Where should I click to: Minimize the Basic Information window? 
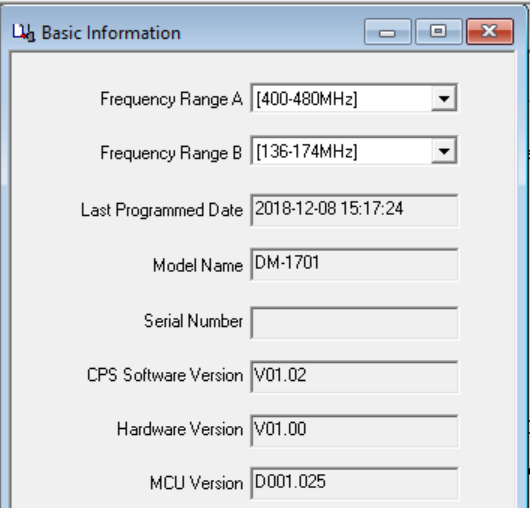pyautogui.click(x=388, y=32)
